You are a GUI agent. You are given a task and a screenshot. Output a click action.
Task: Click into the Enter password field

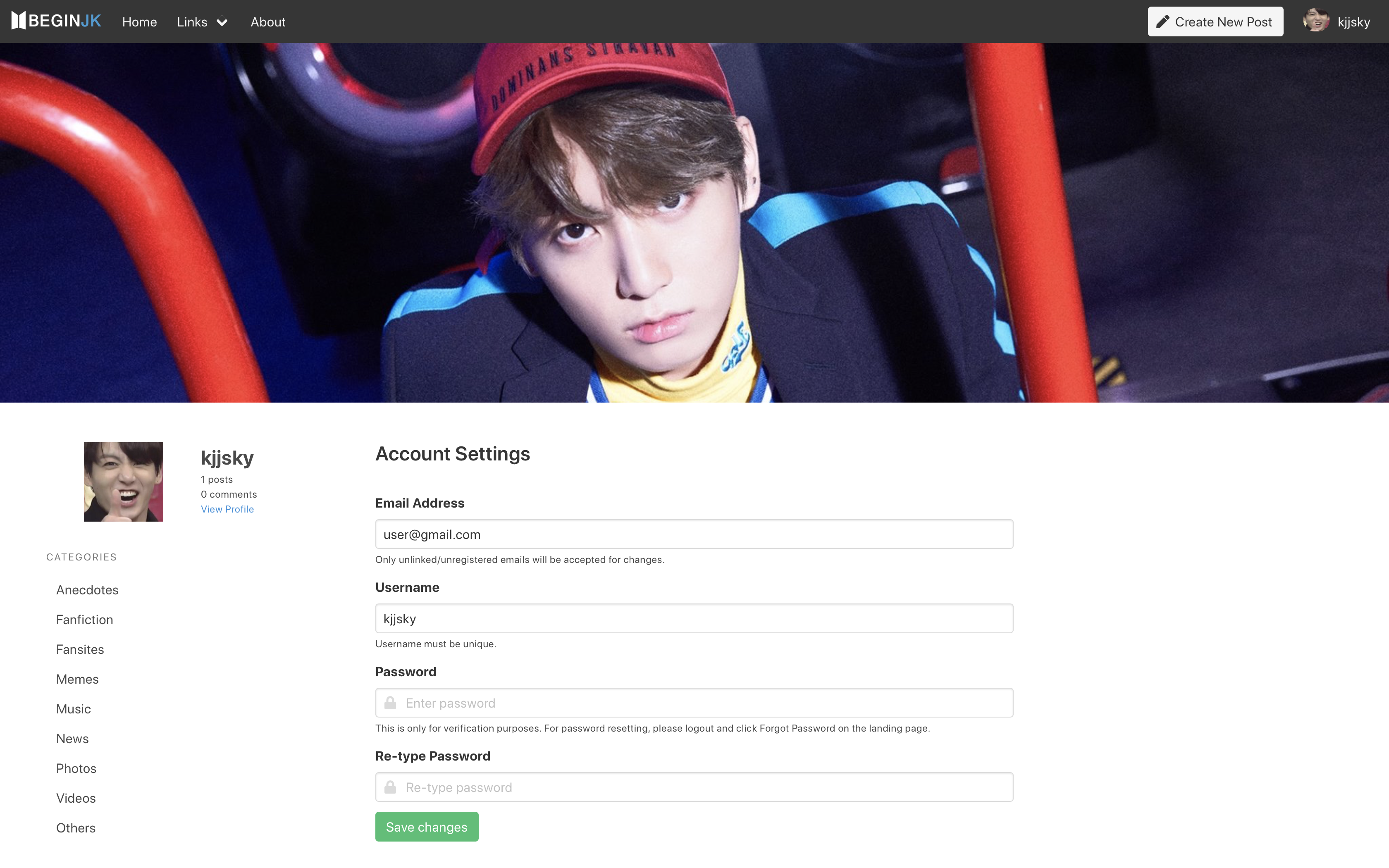[x=694, y=703]
